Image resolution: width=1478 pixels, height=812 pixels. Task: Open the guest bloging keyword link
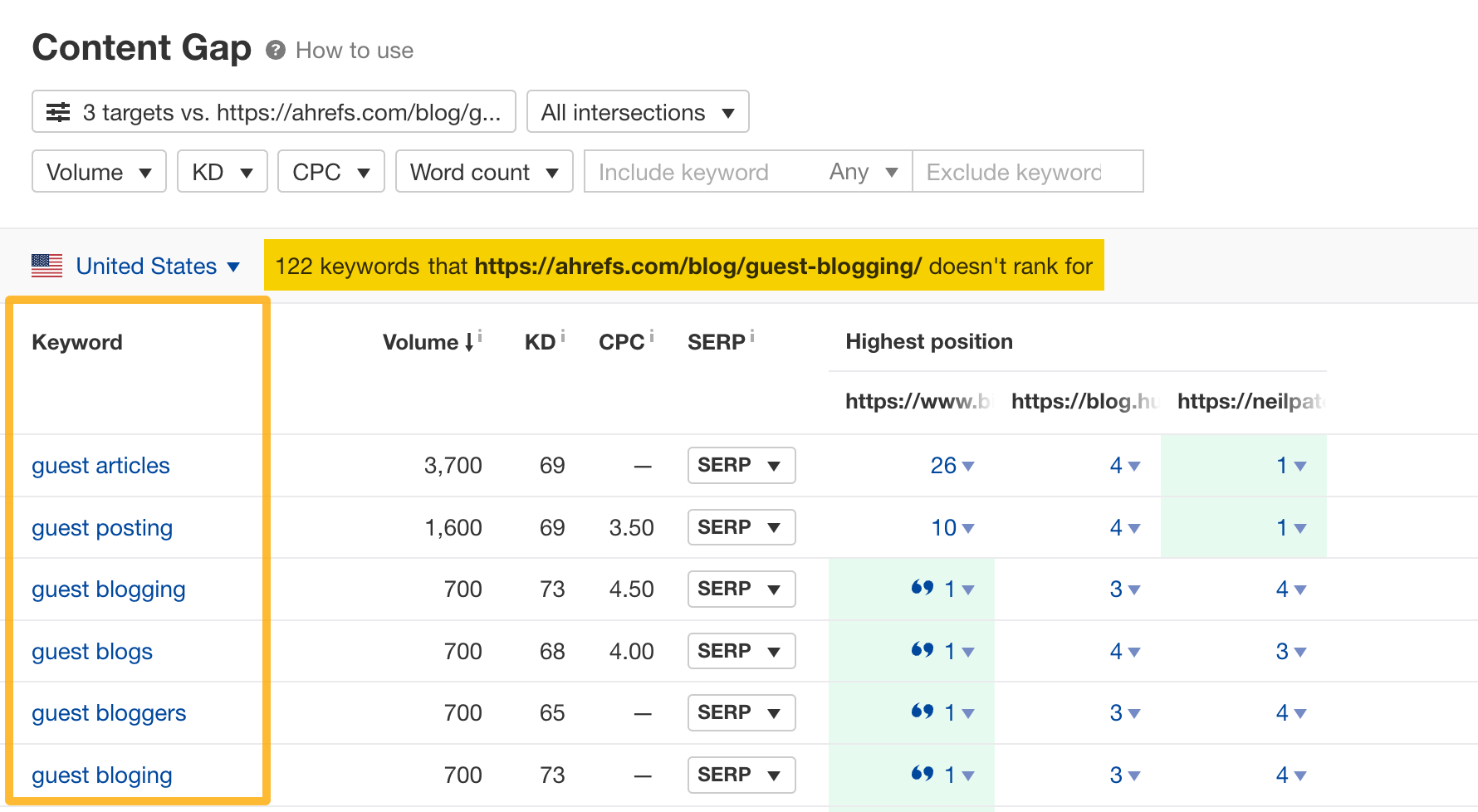tap(102, 775)
